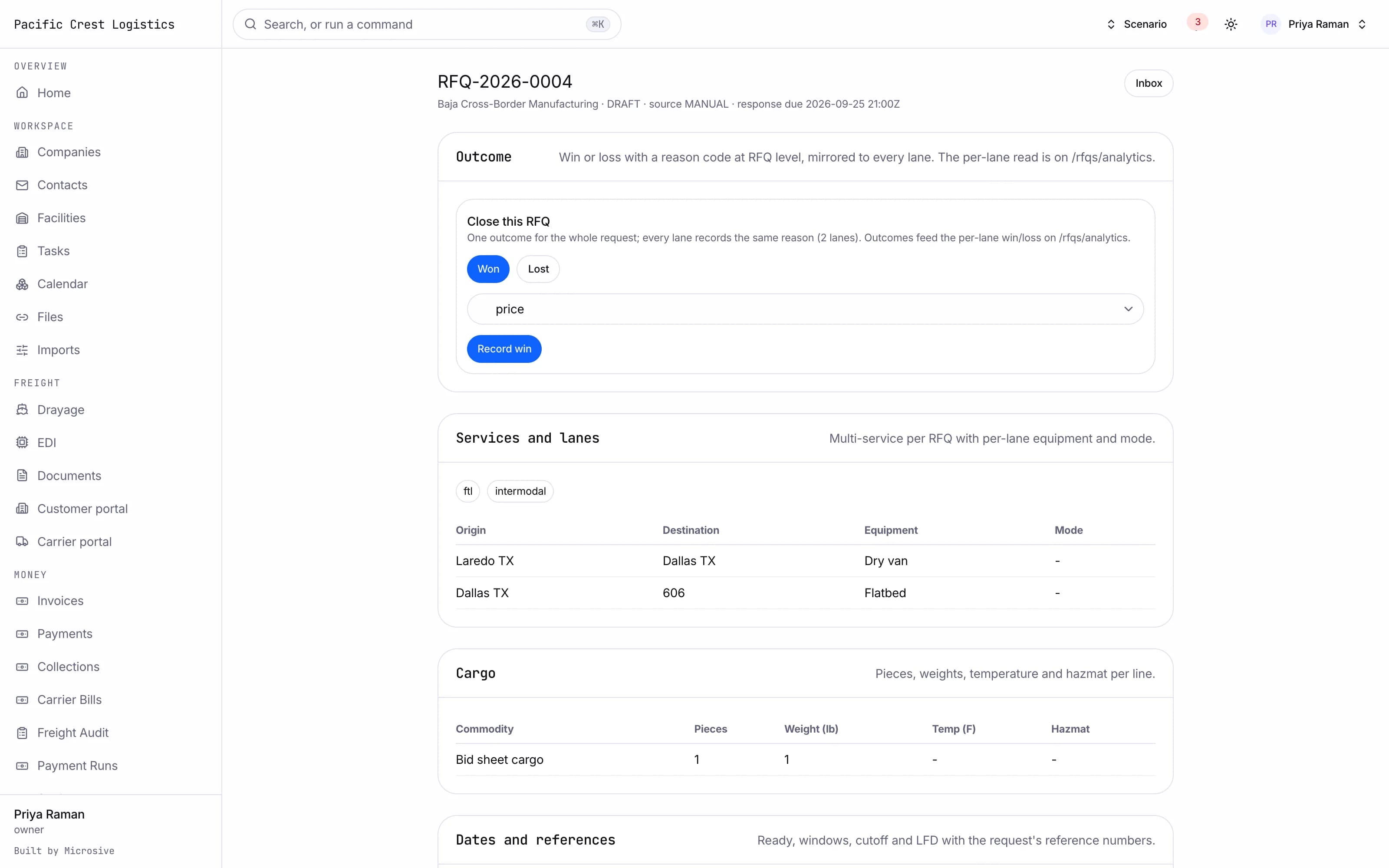The height and width of the screenshot is (868, 1389).
Task: Select the Won outcome option
Action: click(x=488, y=269)
